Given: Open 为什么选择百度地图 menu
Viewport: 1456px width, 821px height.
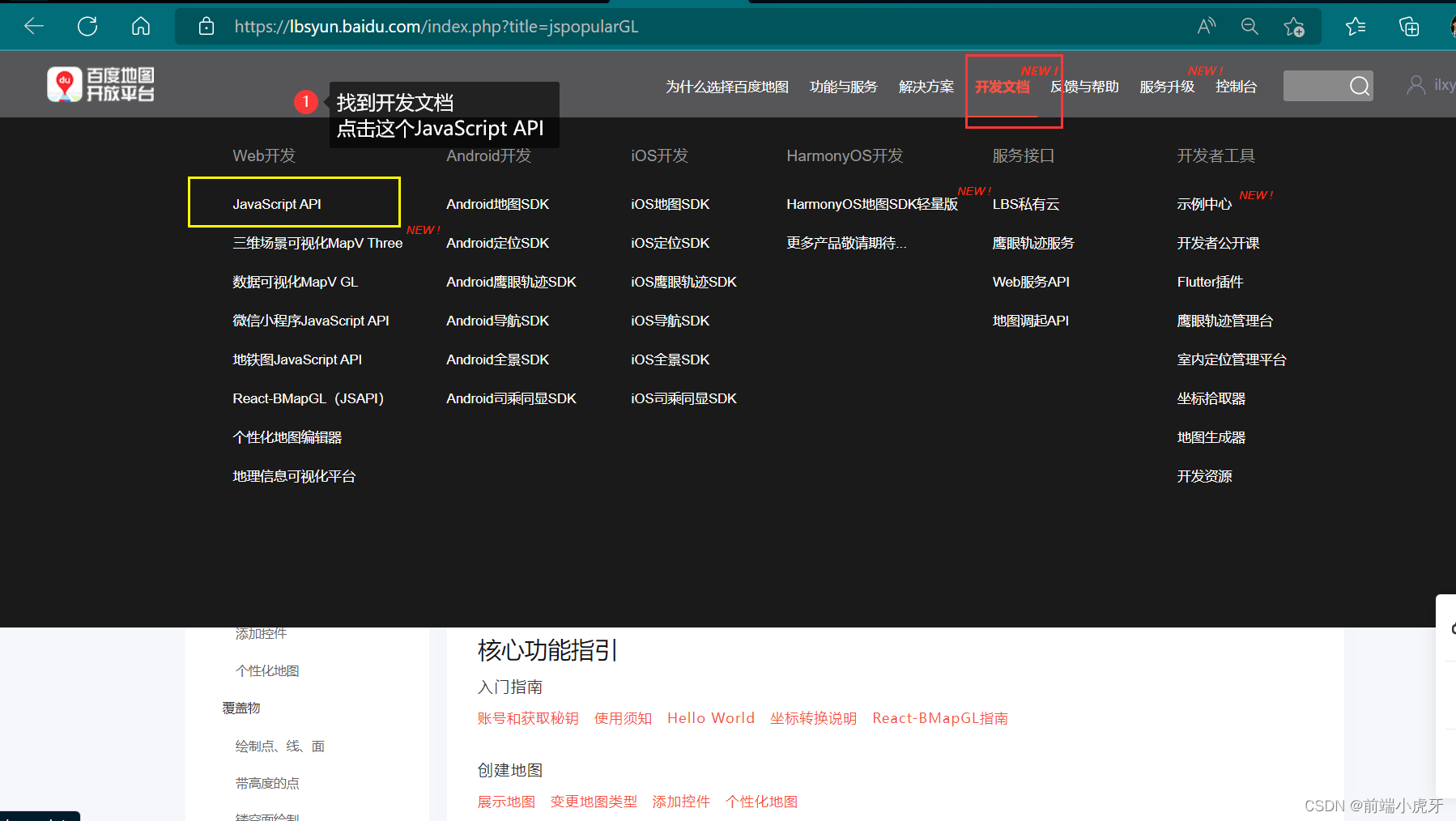Looking at the screenshot, I should tap(727, 87).
